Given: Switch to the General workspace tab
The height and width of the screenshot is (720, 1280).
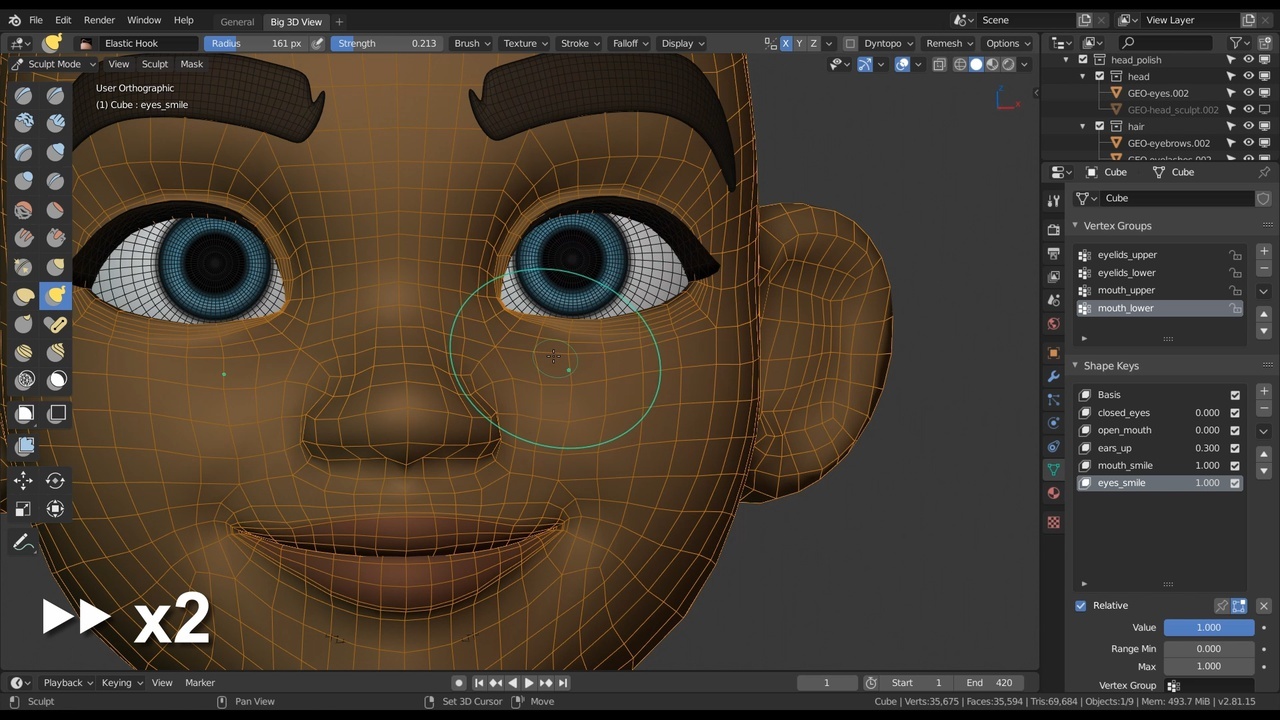Looking at the screenshot, I should [236, 21].
